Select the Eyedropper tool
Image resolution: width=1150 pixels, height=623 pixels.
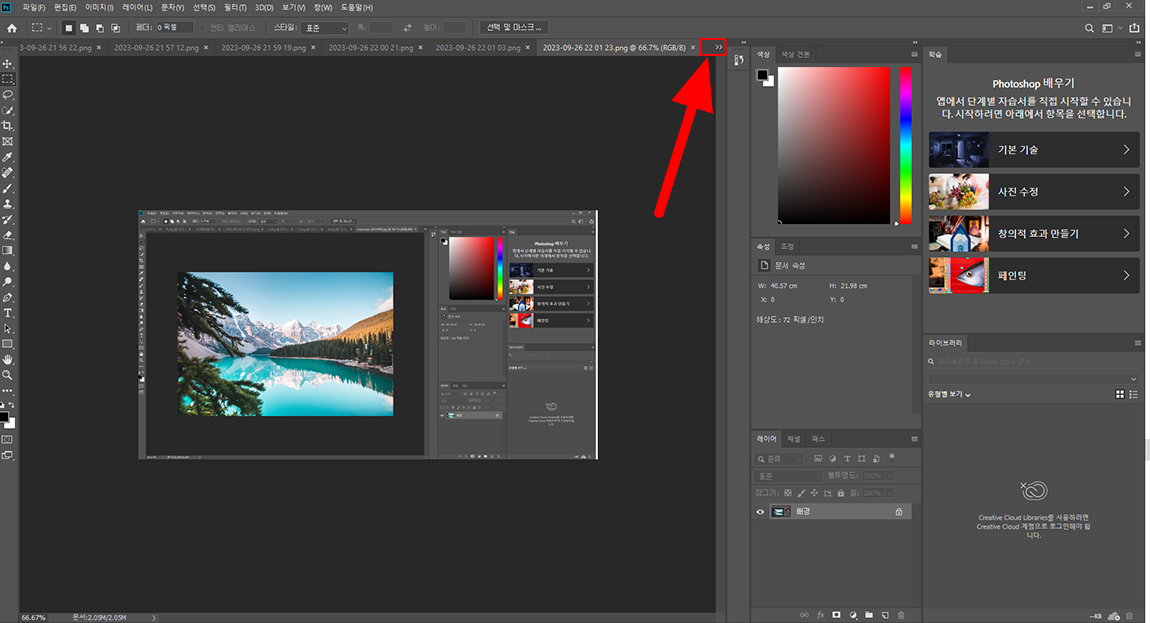click(x=7, y=157)
